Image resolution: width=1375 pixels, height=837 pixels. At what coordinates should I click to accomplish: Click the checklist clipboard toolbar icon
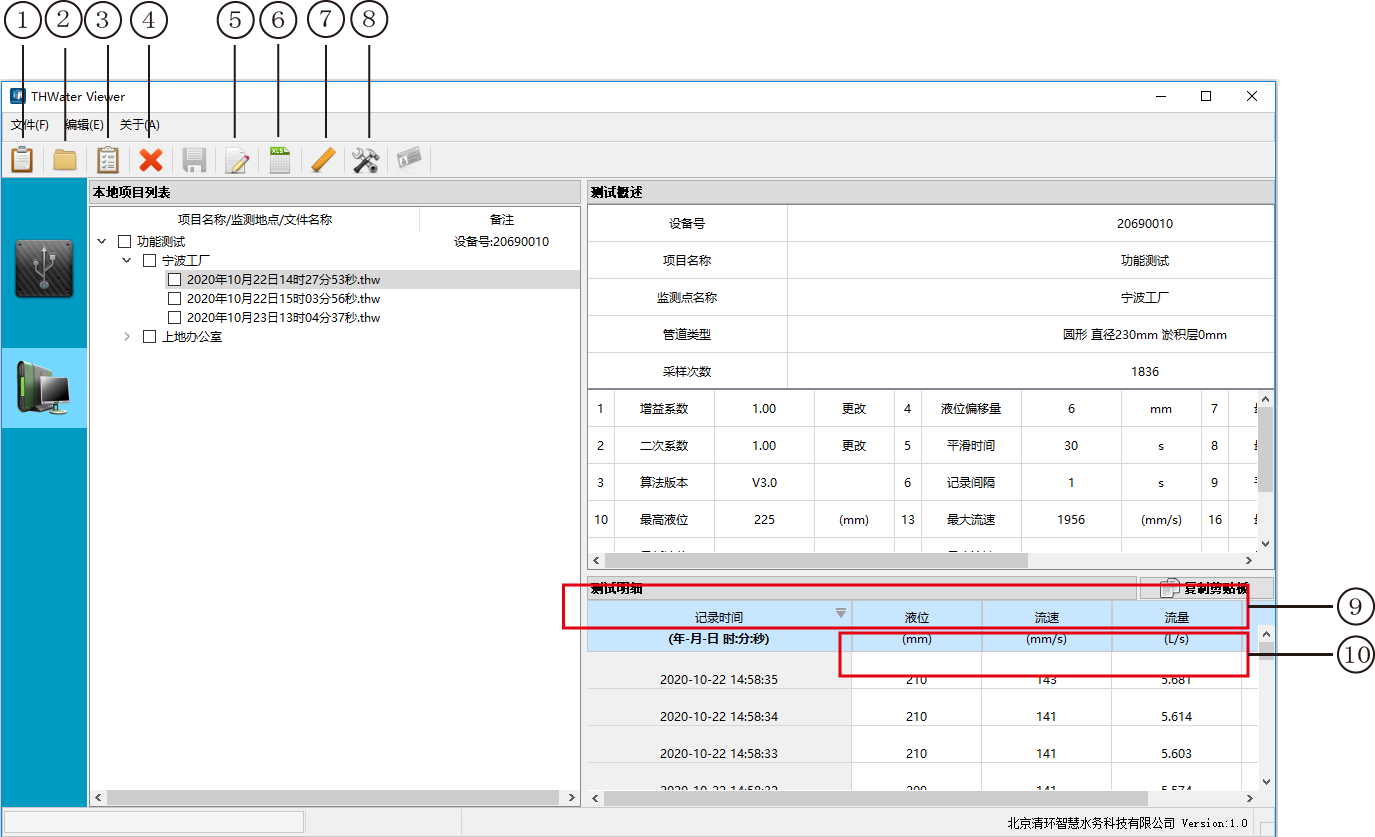(108, 160)
